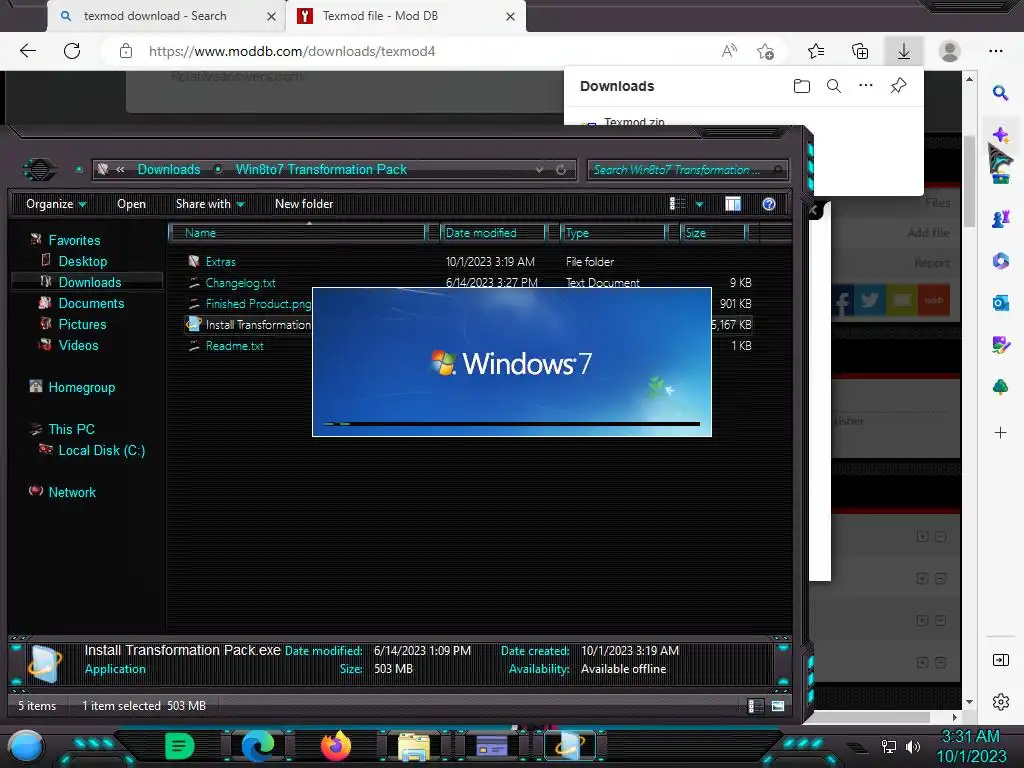Click Downloads in the Explorer breadcrumb
The image size is (1024, 768).
[x=168, y=169]
